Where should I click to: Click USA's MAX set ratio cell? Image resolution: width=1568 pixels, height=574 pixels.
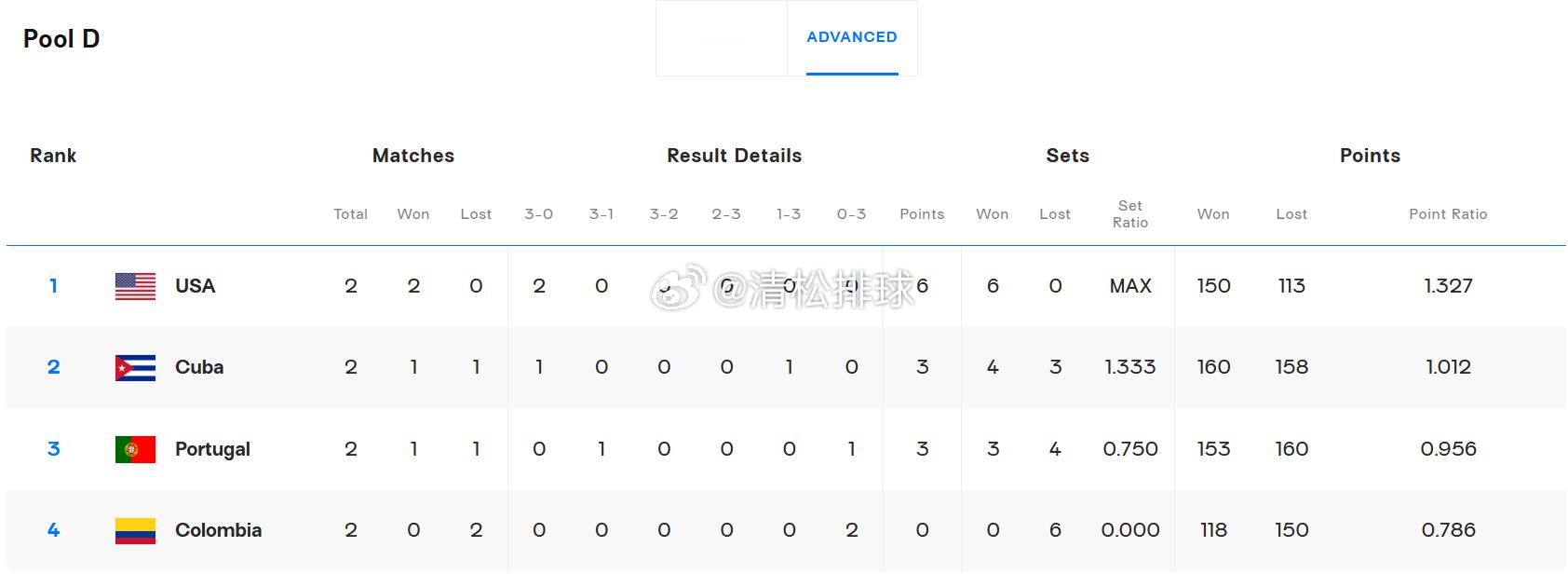(x=1130, y=286)
